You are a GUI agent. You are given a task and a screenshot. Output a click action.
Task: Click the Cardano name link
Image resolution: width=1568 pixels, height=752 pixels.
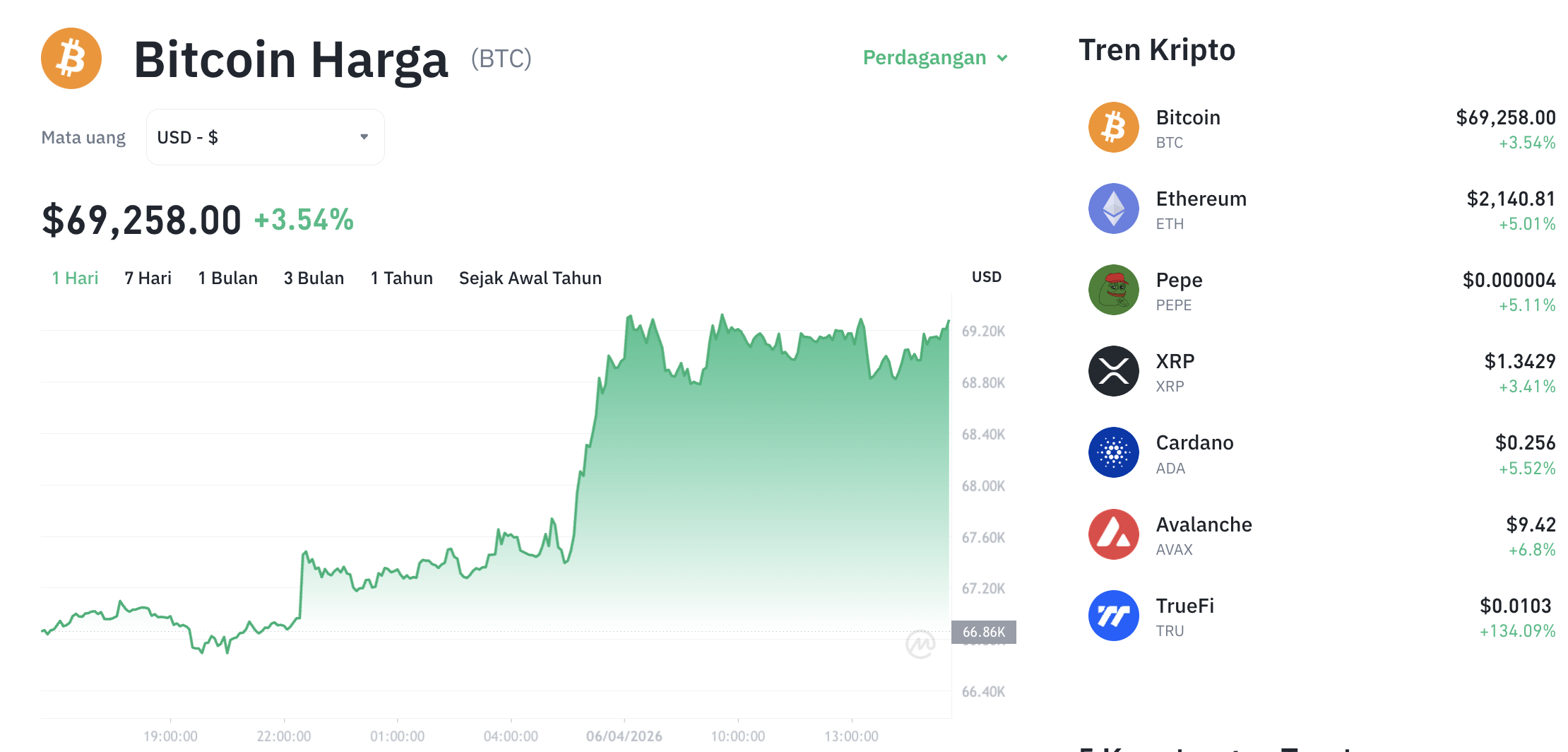[x=1194, y=442]
